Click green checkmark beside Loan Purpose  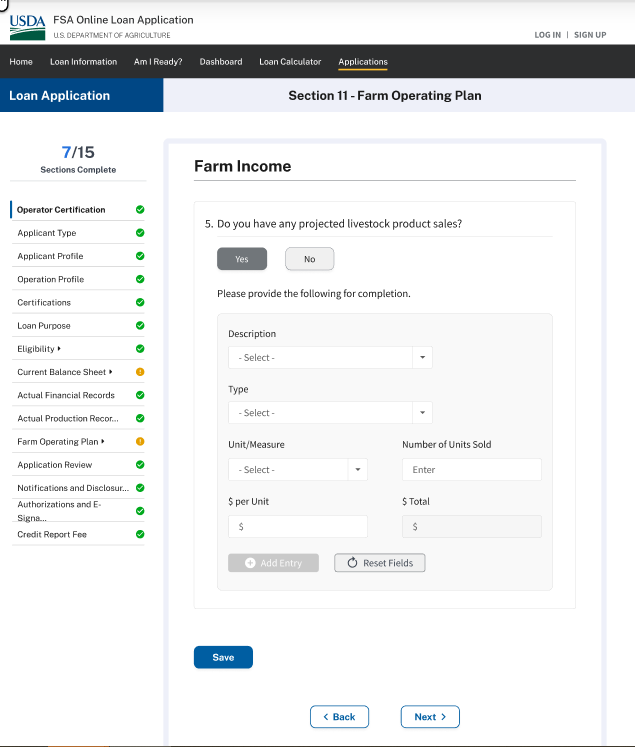coord(140,326)
